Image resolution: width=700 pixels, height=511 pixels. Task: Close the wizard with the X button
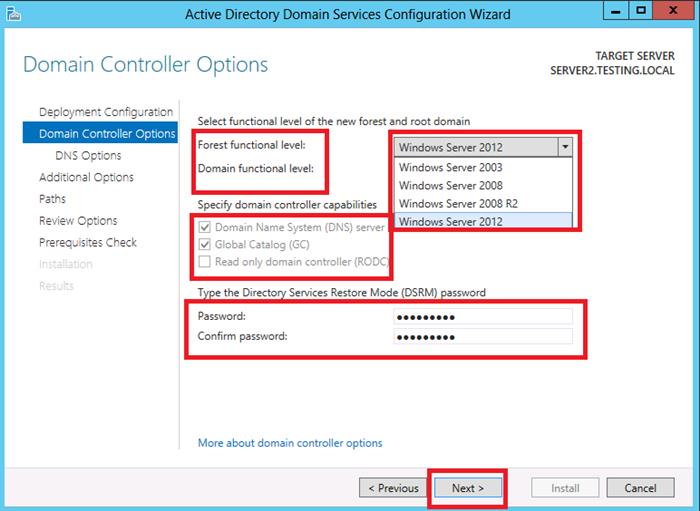tap(673, 11)
